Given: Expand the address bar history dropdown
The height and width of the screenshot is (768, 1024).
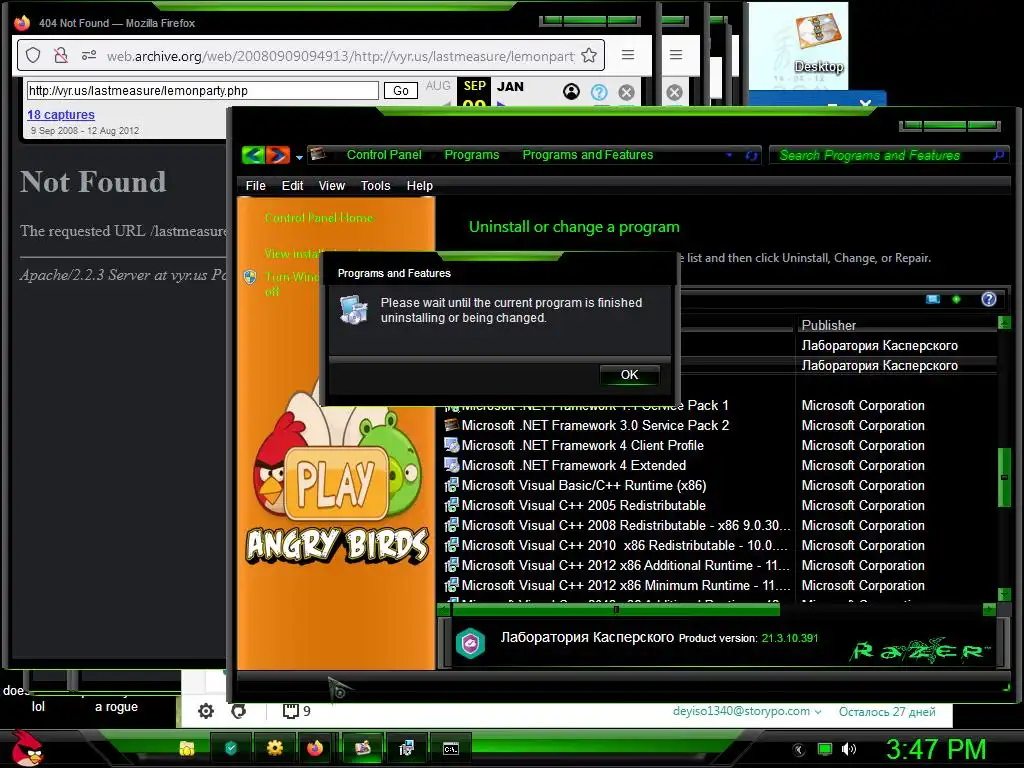Looking at the screenshot, I should [729, 155].
